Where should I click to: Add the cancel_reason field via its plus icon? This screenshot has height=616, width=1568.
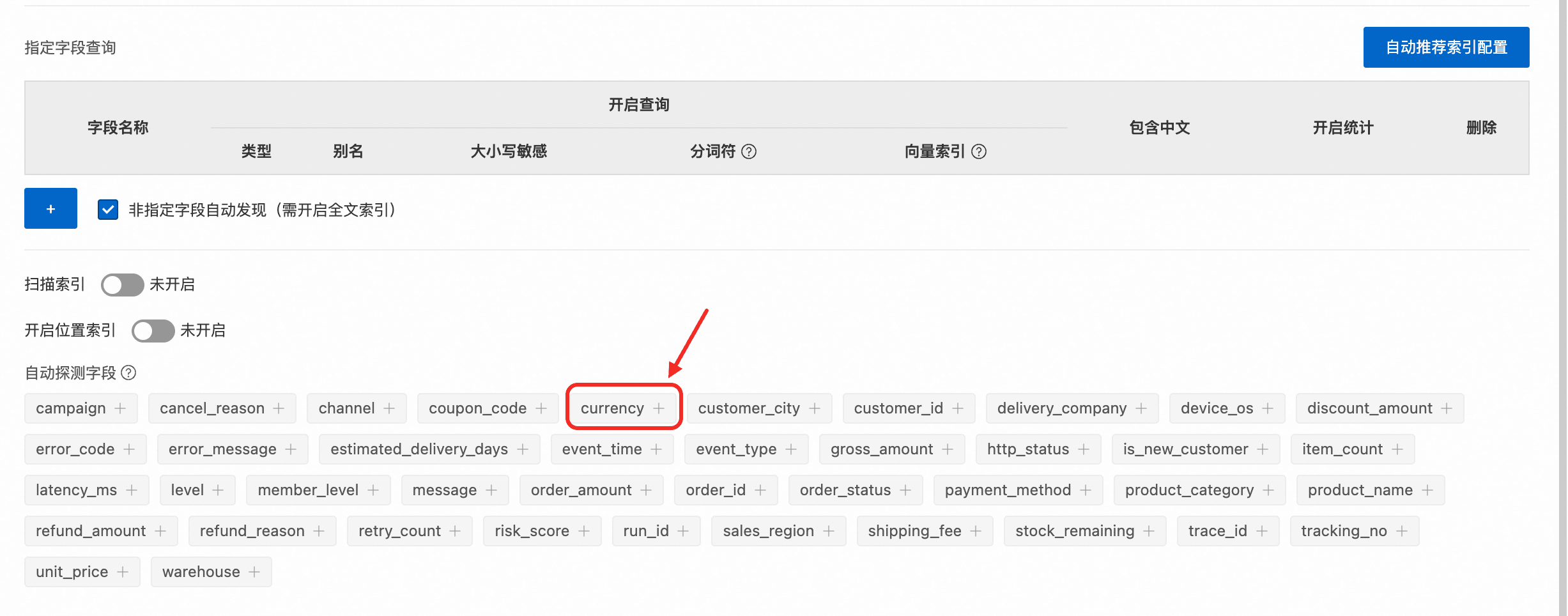point(279,408)
